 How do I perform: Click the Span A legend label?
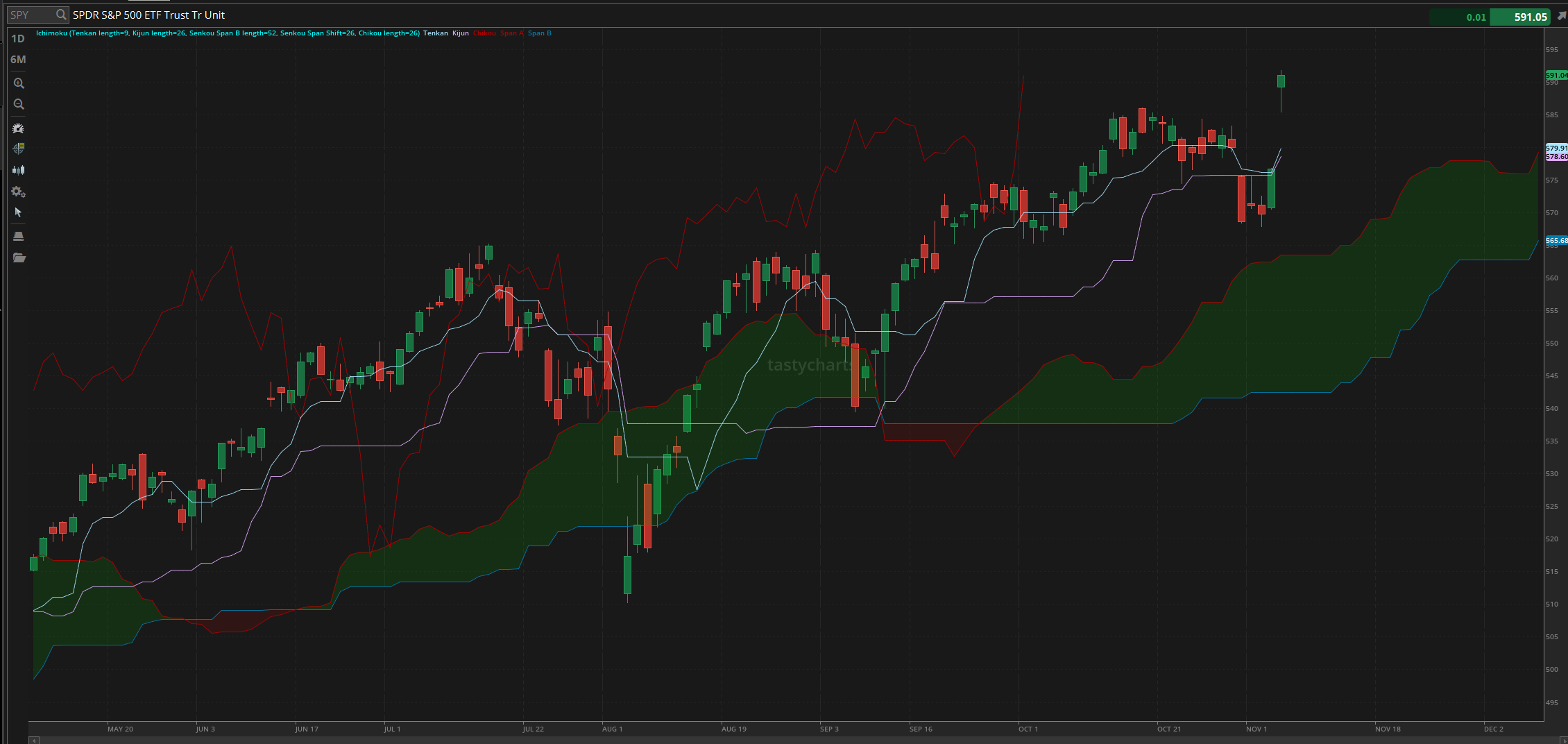tap(512, 33)
